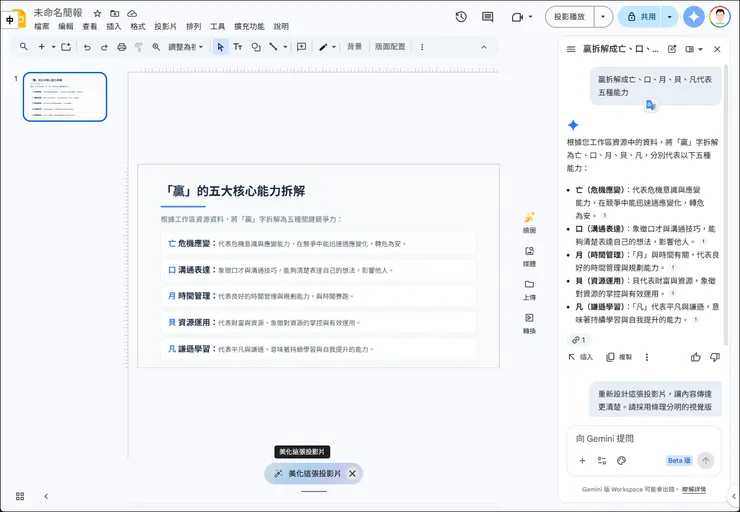
Task: Open the 檔案 menu
Action: click(x=42, y=26)
